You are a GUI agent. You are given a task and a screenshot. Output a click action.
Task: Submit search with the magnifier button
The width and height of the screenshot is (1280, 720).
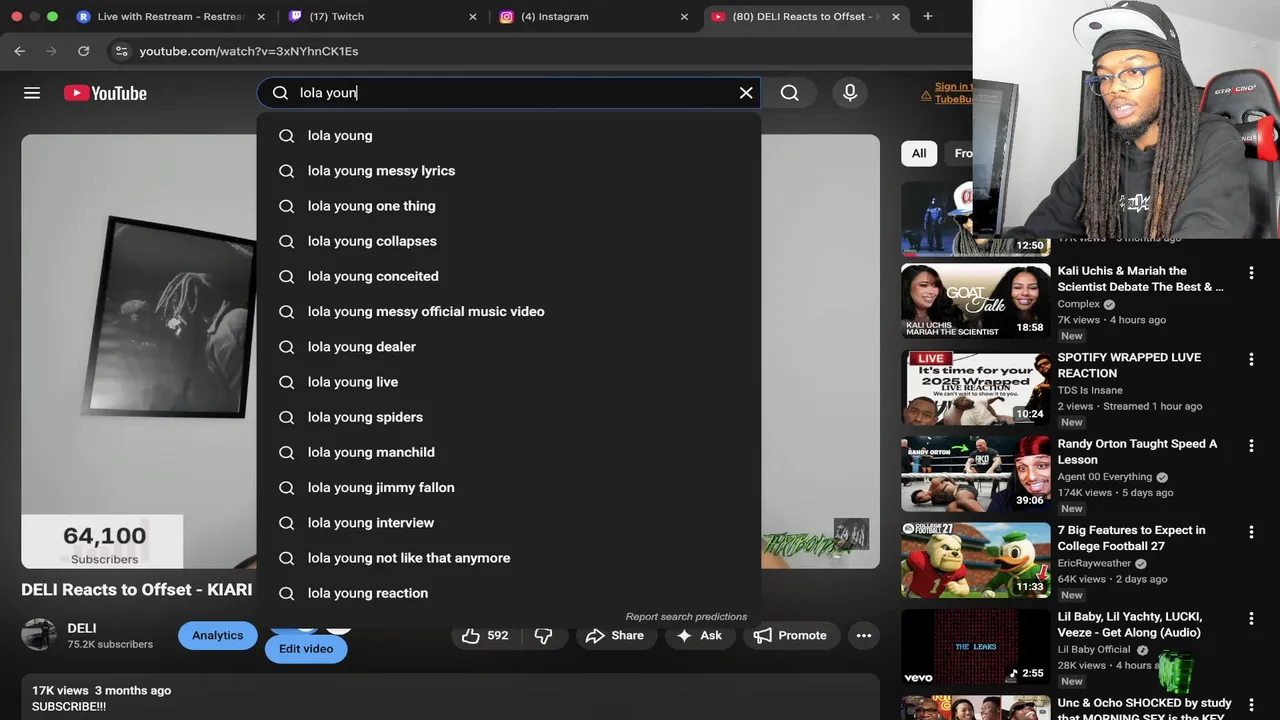point(790,93)
